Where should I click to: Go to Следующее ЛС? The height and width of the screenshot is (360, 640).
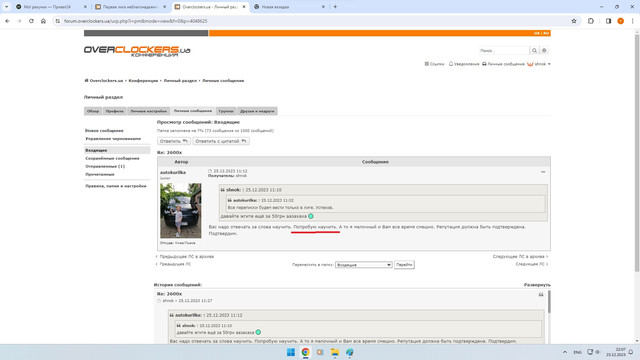[x=532, y=264]
